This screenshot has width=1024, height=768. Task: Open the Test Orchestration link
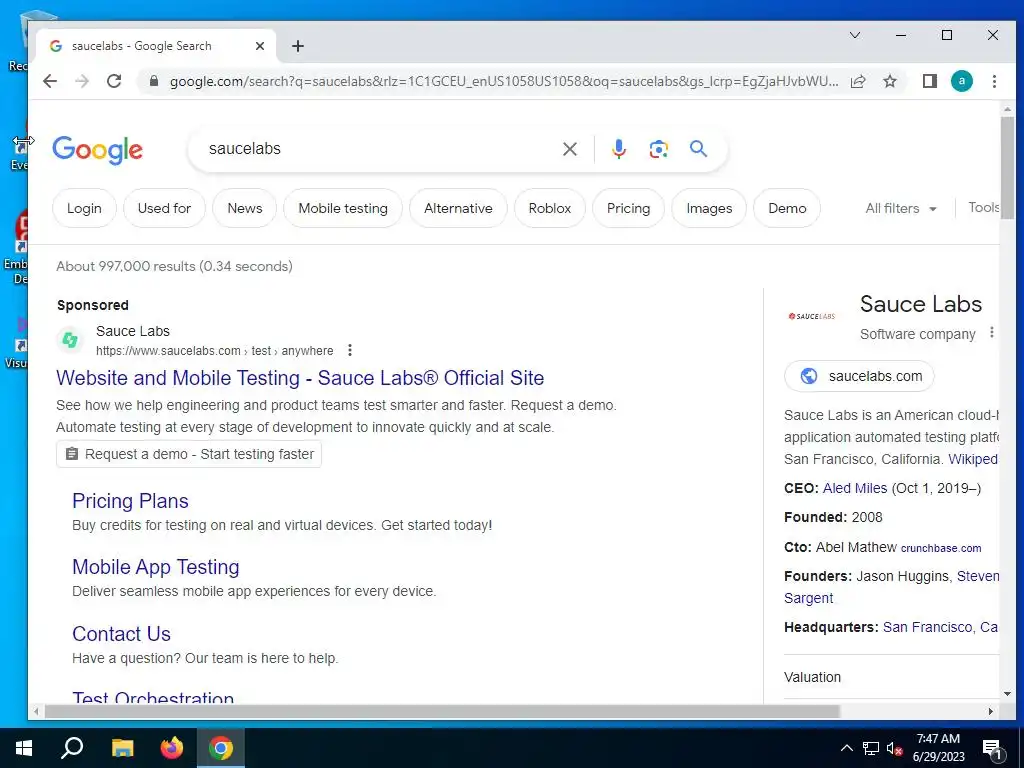click(x=153, y=697)
